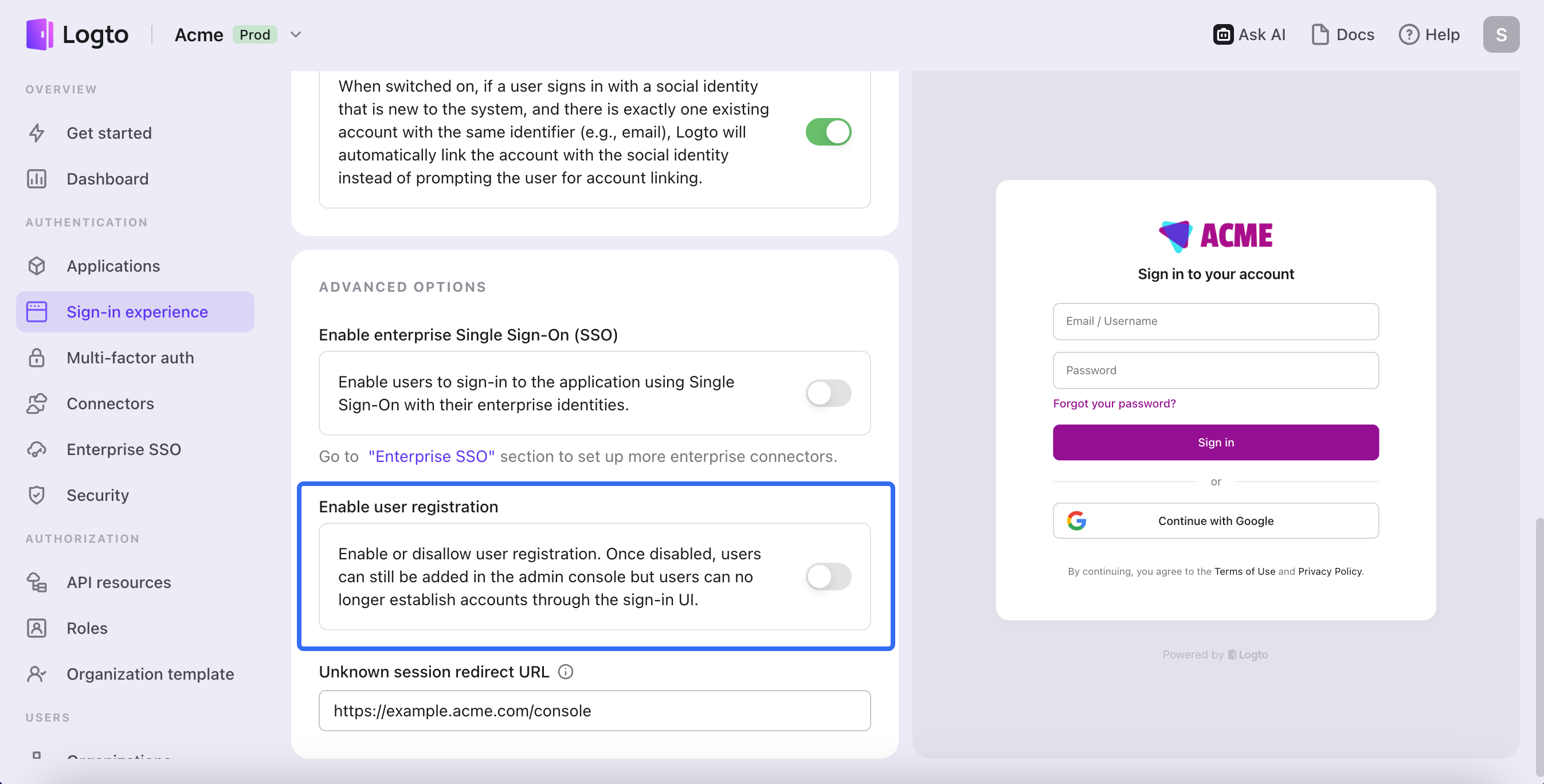
Task: Follow the "Enterprise SSO" link
Action: (x=431, y=456)
